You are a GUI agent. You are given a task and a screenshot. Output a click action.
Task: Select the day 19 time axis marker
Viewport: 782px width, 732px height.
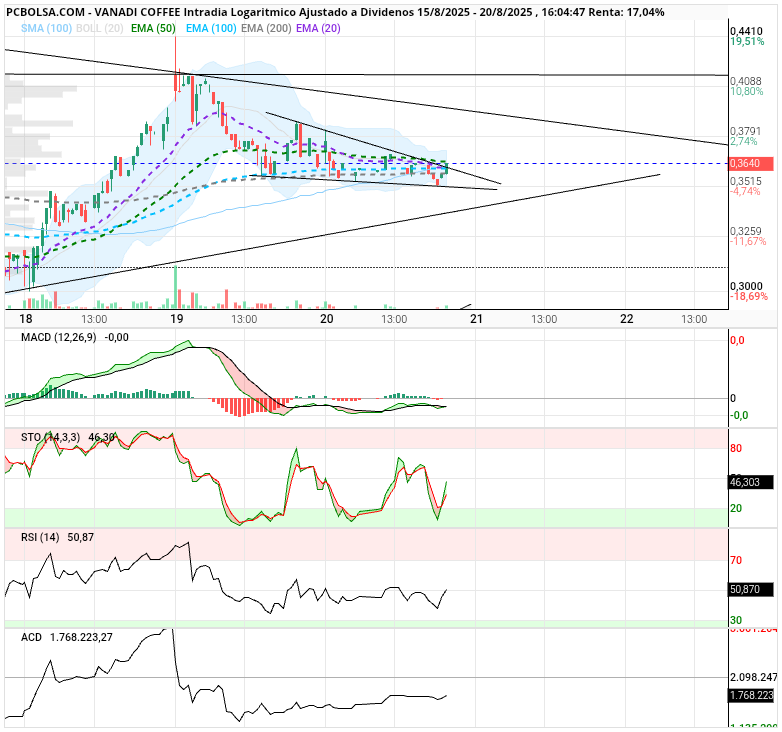(177, 319)
